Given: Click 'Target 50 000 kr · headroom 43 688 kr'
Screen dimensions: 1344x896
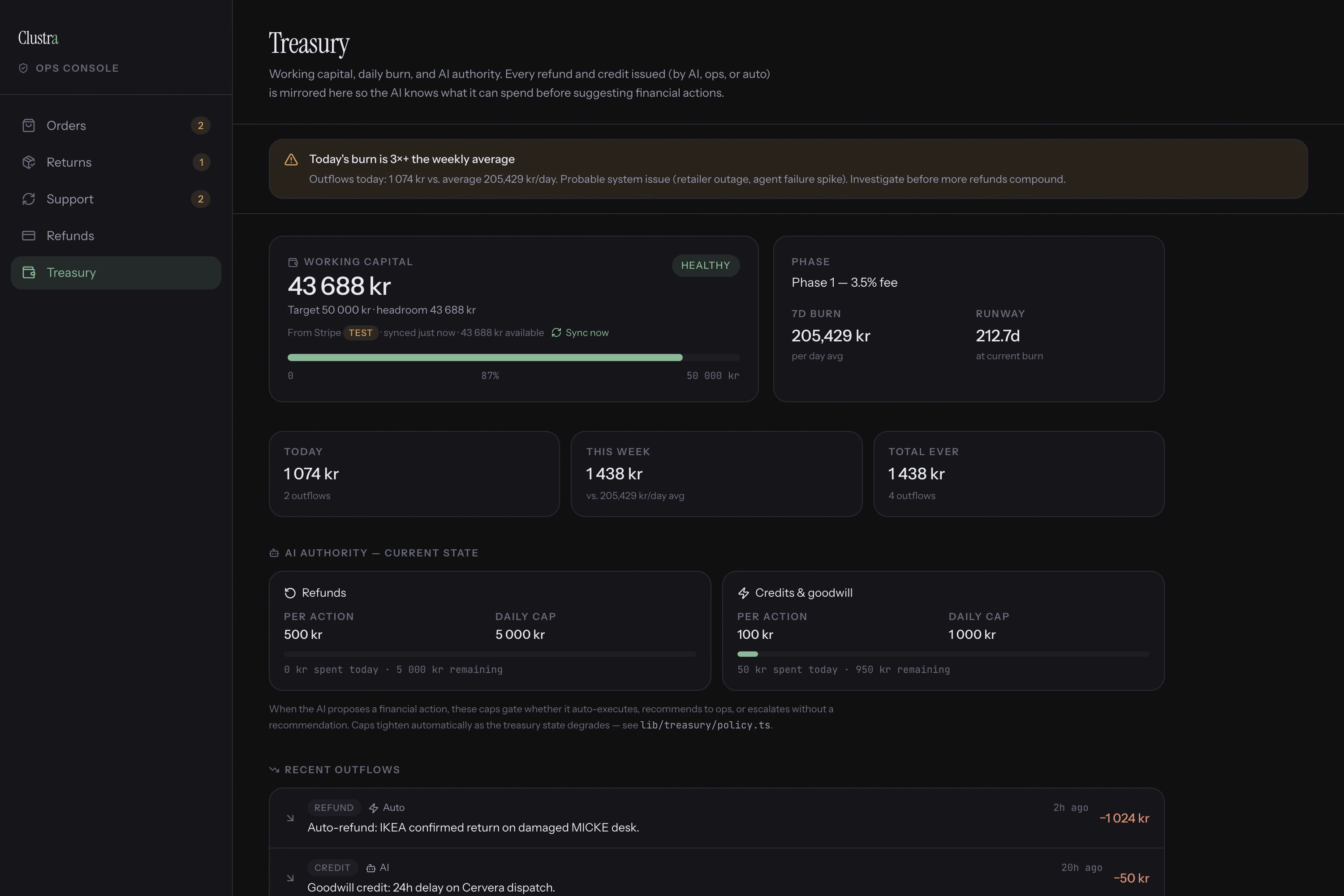Looking at the screenshot, I should 382,310.
